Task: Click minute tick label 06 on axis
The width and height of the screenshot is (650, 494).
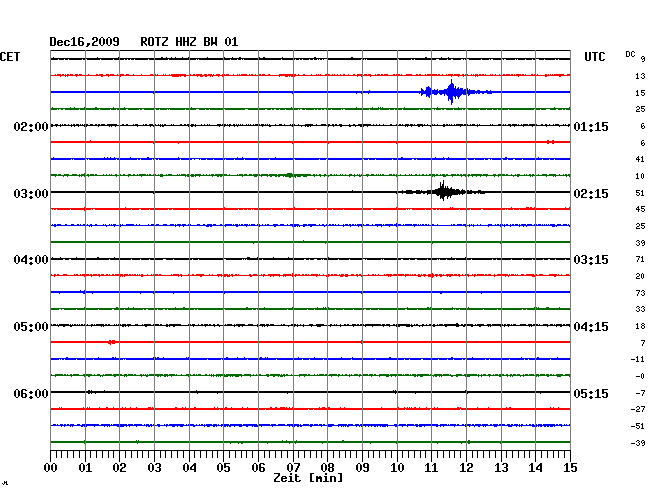Action: (258, 468)
